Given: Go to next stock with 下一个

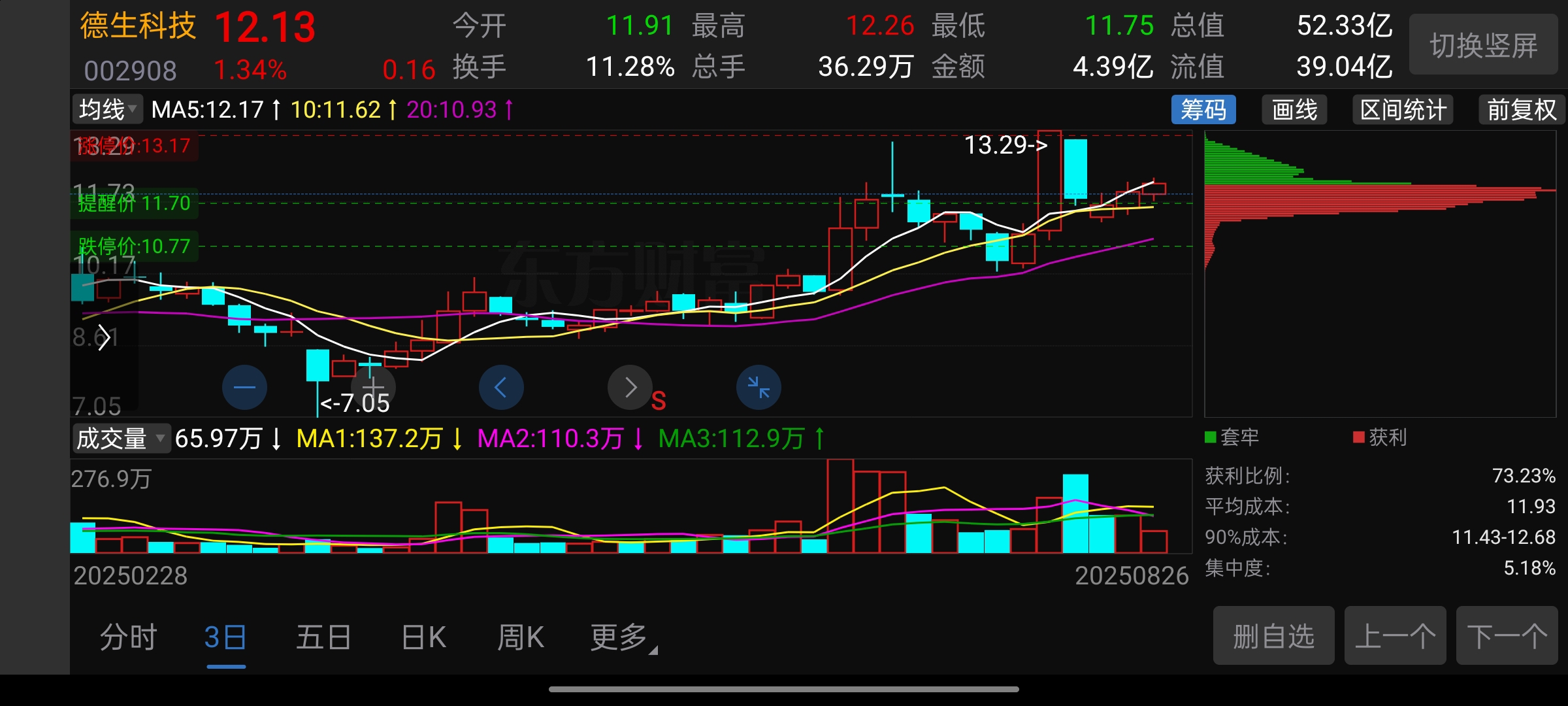Looking at the screenshot, I should click(1507, 636).
